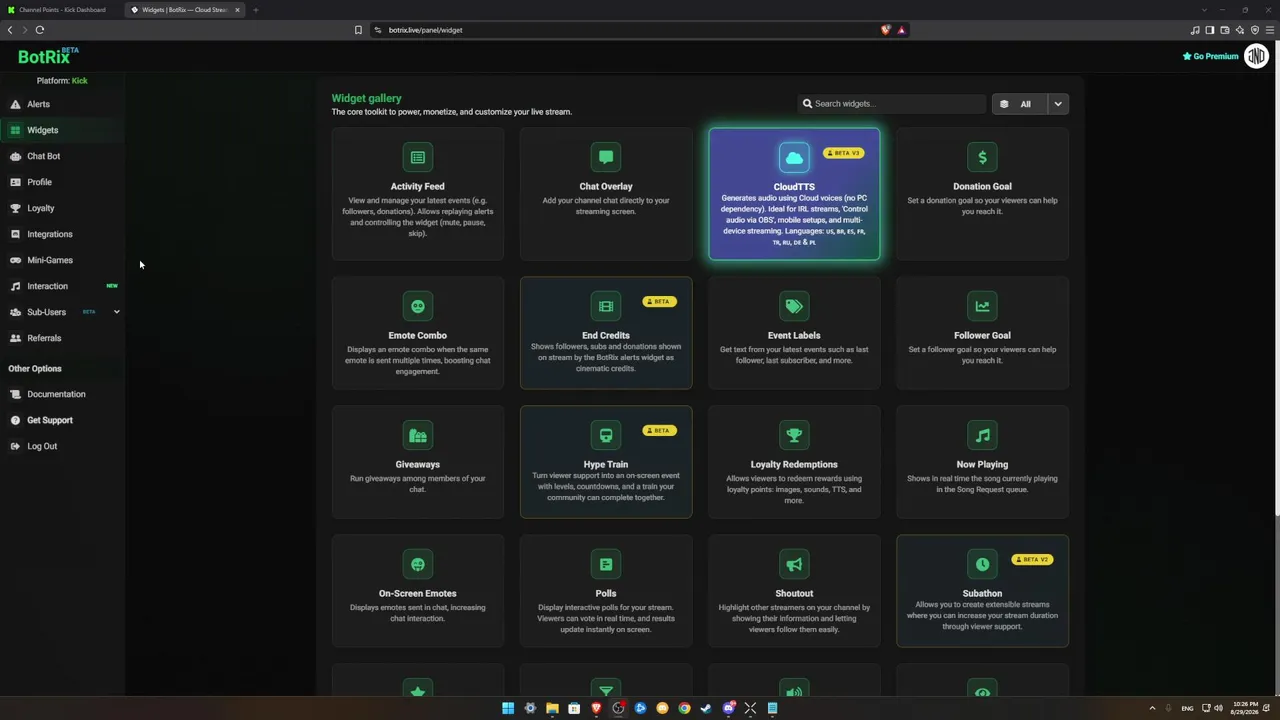Click the BotRix logo
The height and width of the screenshot is (720, 1280).
[x=47, y=56]
